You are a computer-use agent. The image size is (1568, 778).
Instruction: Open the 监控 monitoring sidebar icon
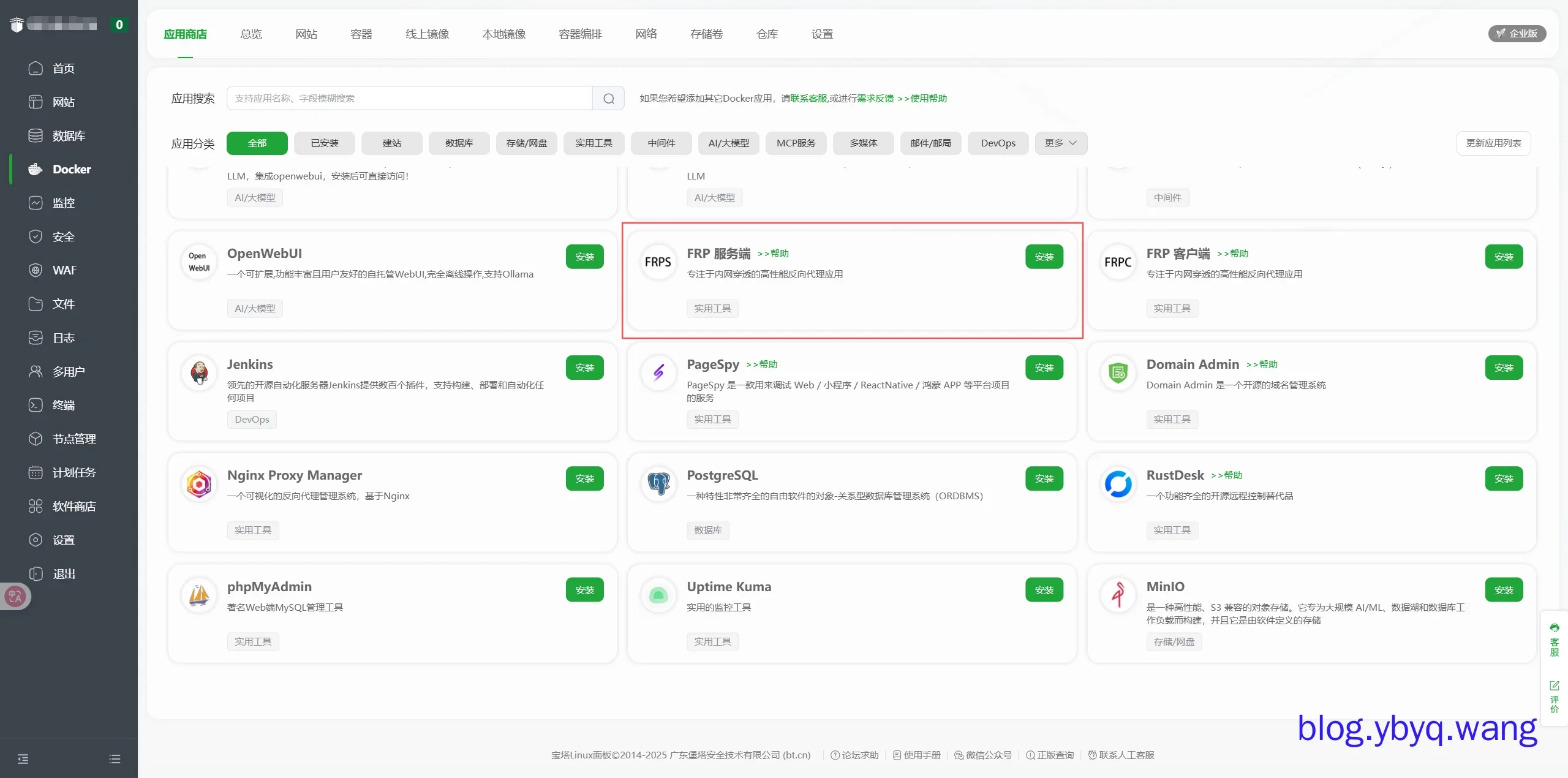point(36,203)
